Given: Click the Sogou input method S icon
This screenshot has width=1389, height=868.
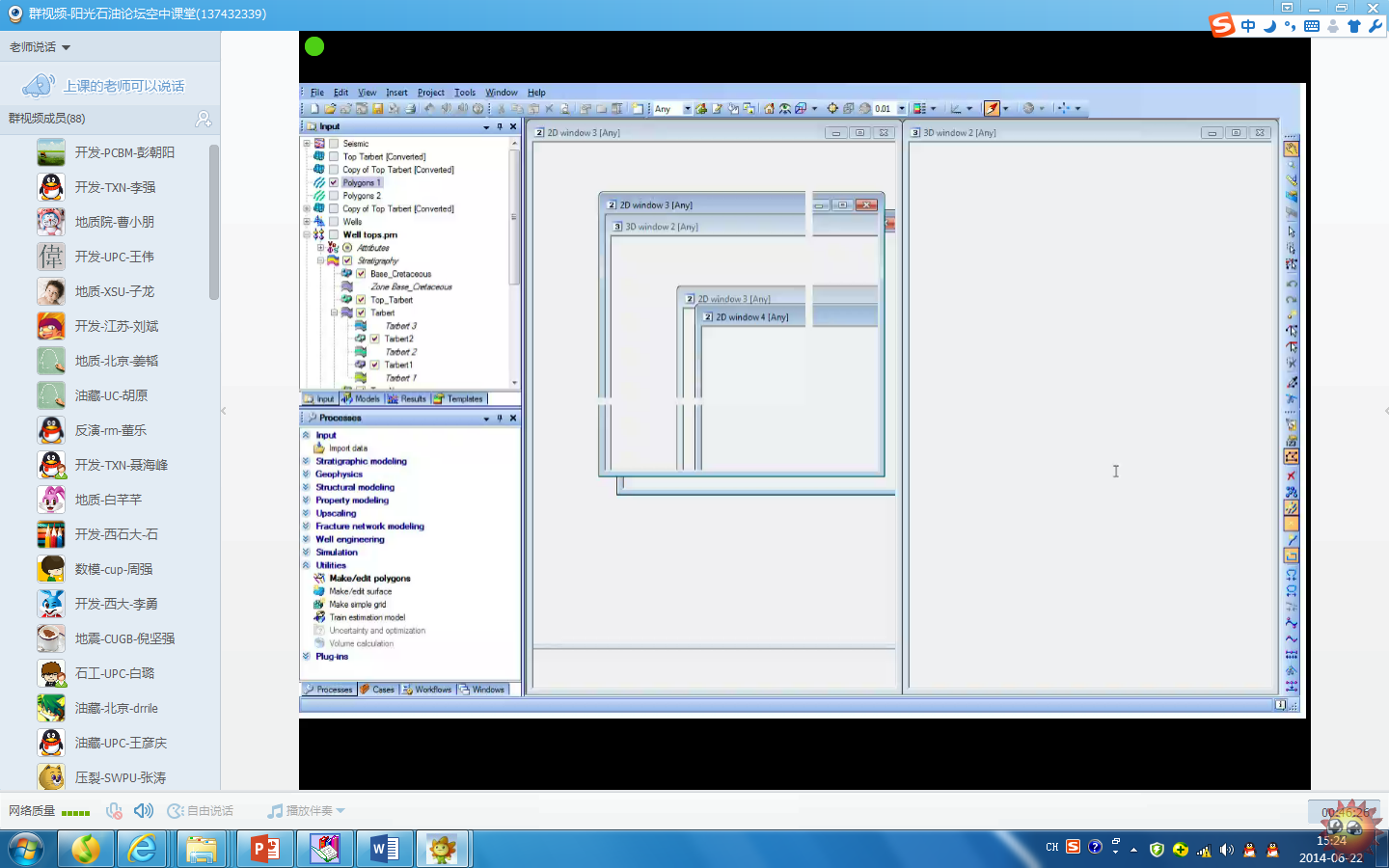Looking at the screenshot, I should coord(1222,25).
